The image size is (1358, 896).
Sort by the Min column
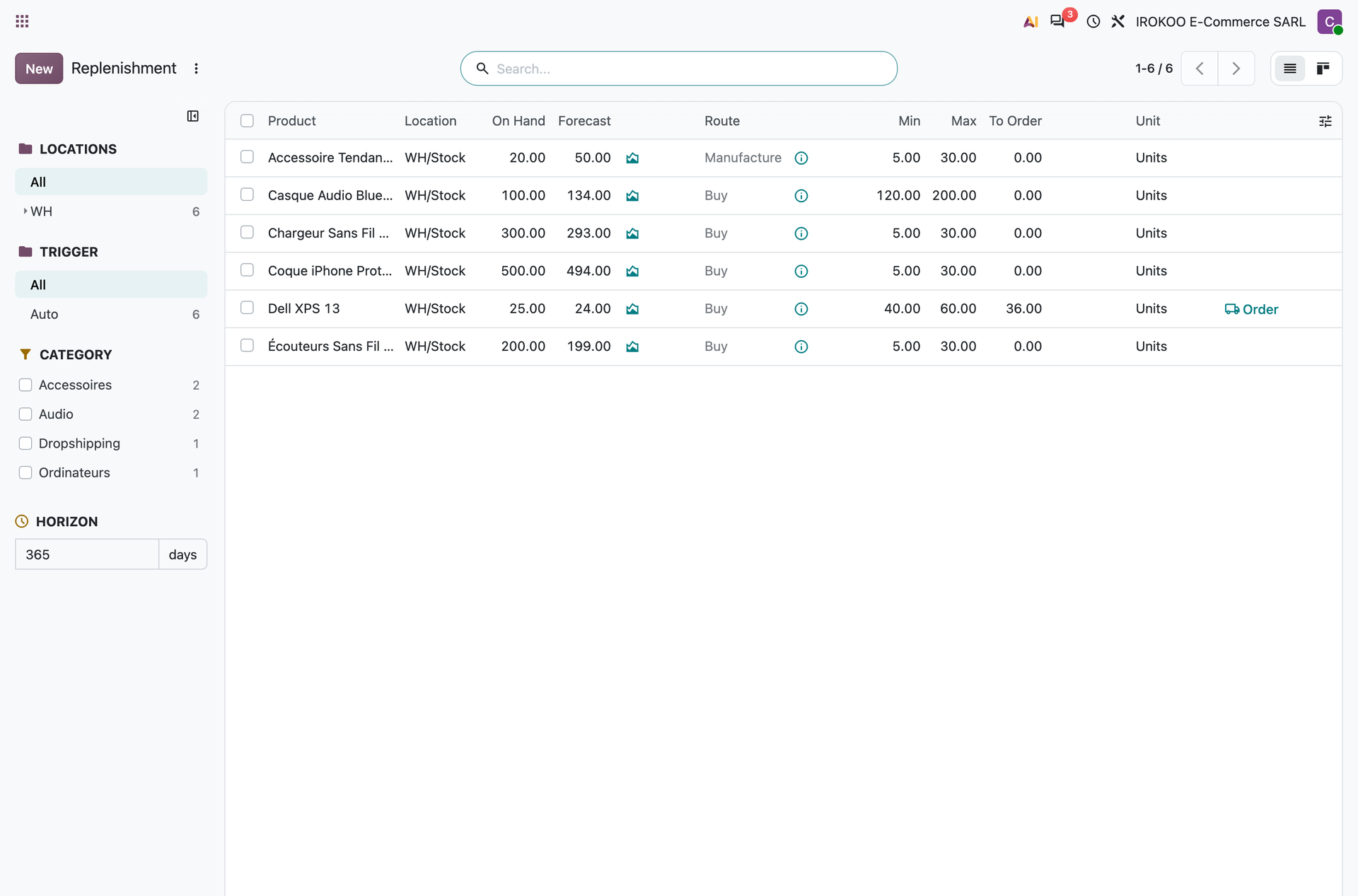[x=909, y=121]
